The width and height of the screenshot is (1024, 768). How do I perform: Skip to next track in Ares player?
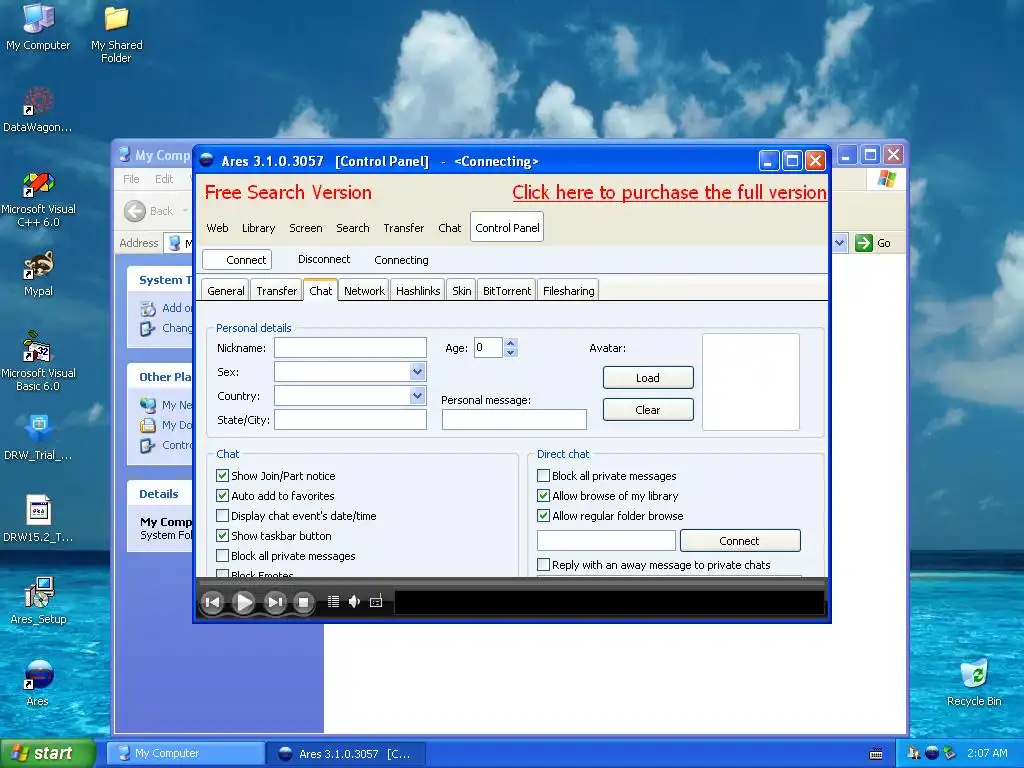(x=275, y=602)
